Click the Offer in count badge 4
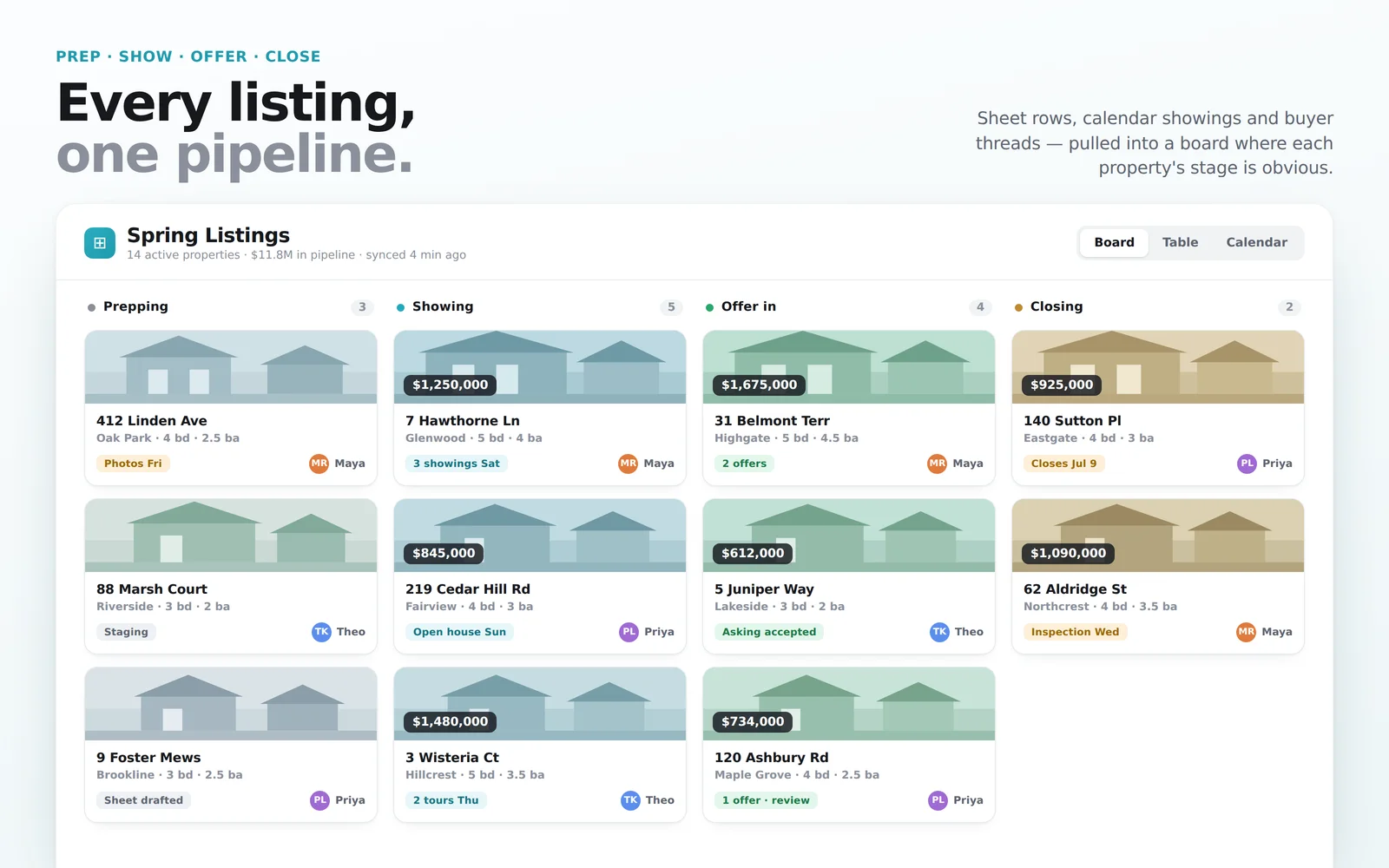This screenshot has height=868, width=1389. click(980, 307)
